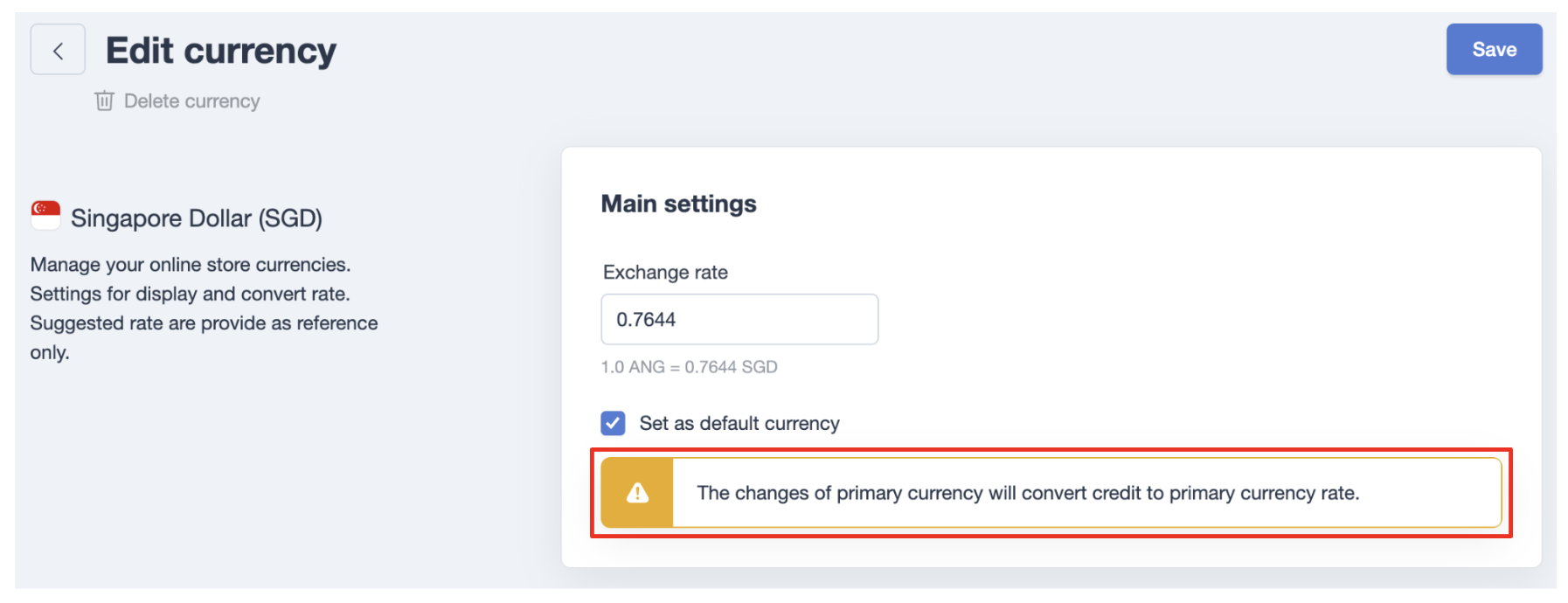
Task: Focus the Exchange rate input field
Action: tap(739, 319)
